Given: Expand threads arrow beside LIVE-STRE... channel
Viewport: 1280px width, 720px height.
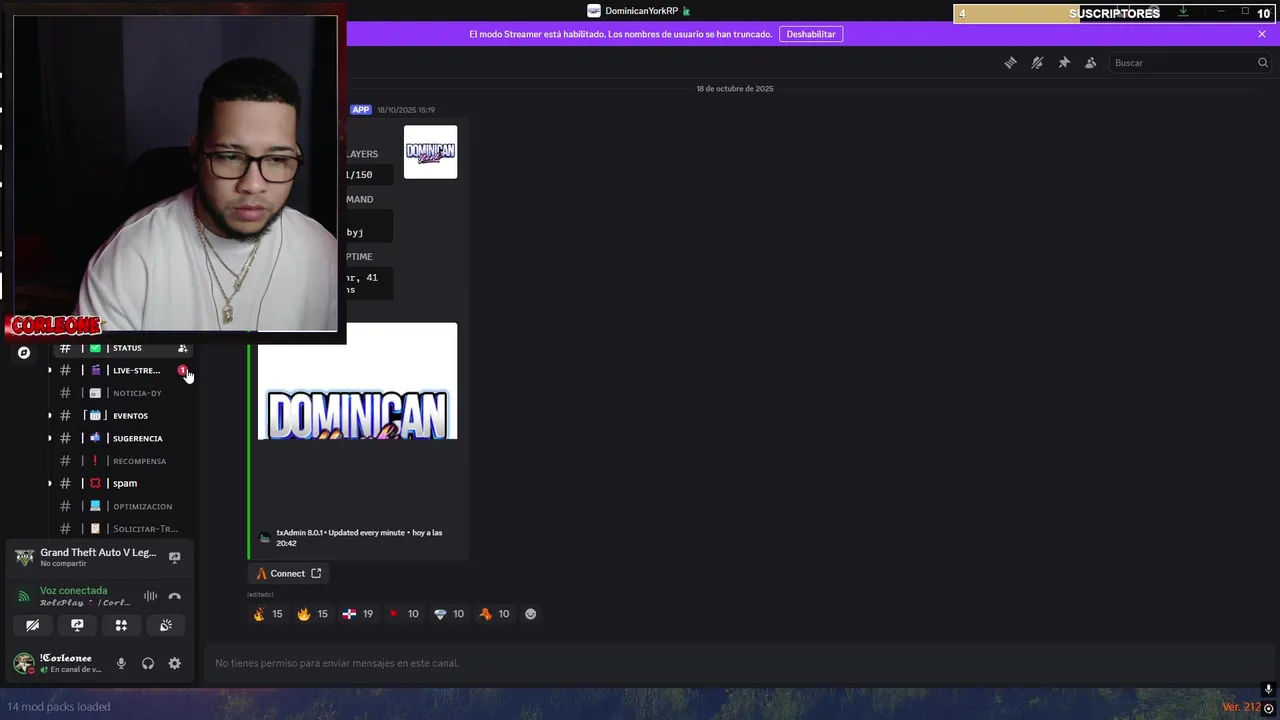Looking at the screenshot, I should click(50, 370).
